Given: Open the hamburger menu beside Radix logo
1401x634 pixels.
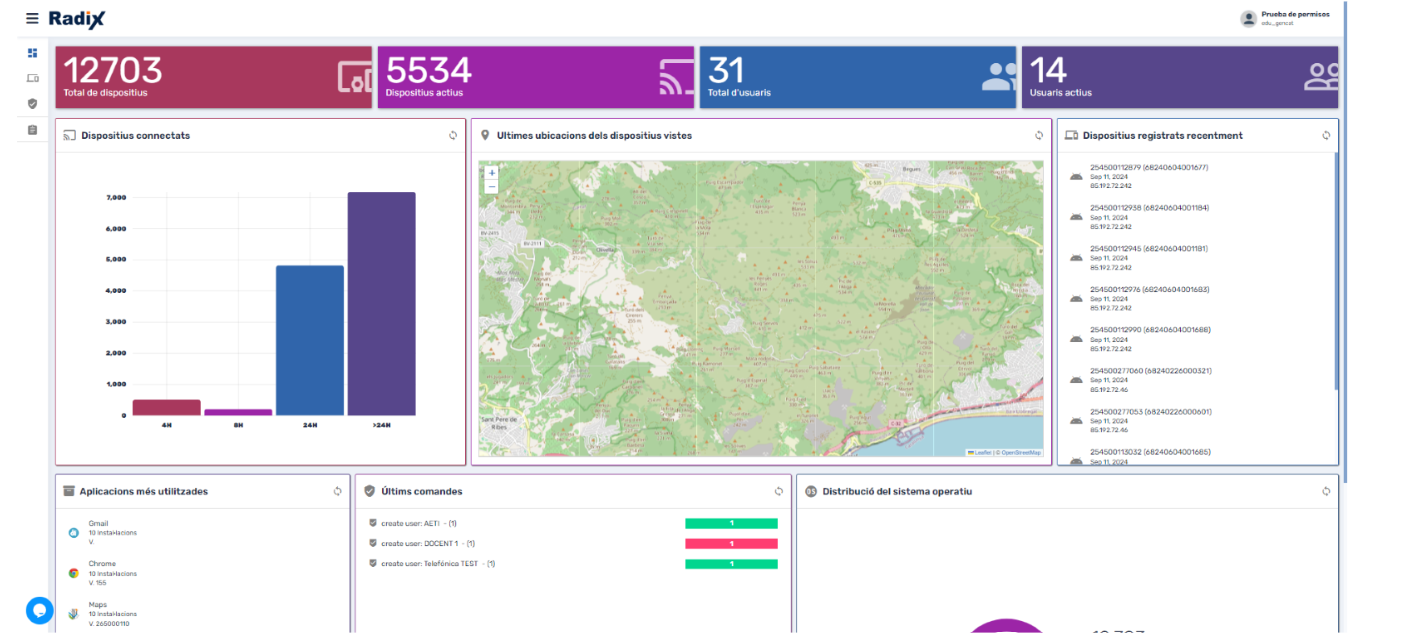Looking at the screenshot, I should click(x=32, y=19).
